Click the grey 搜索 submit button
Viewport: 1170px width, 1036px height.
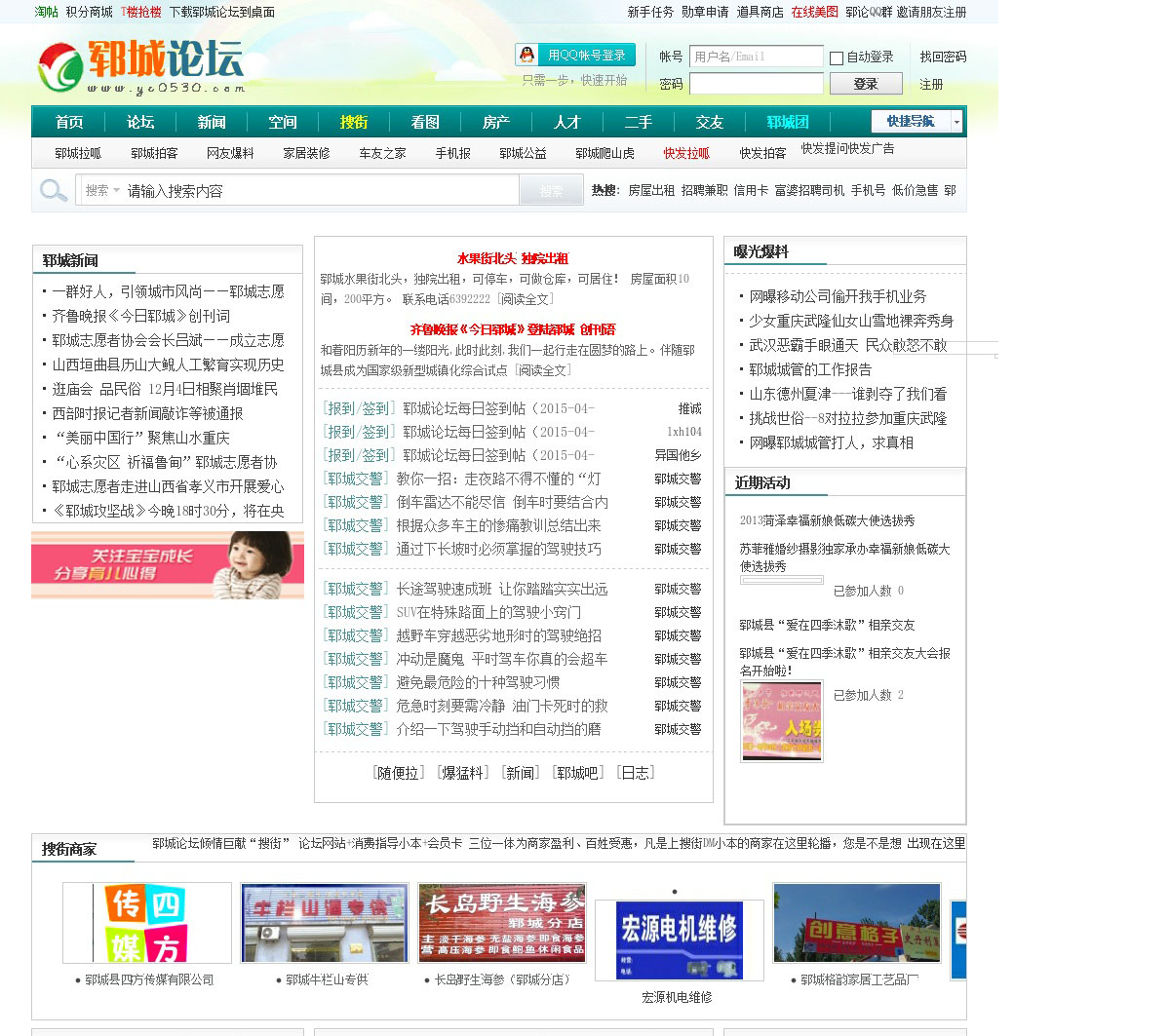coord(552,190)
